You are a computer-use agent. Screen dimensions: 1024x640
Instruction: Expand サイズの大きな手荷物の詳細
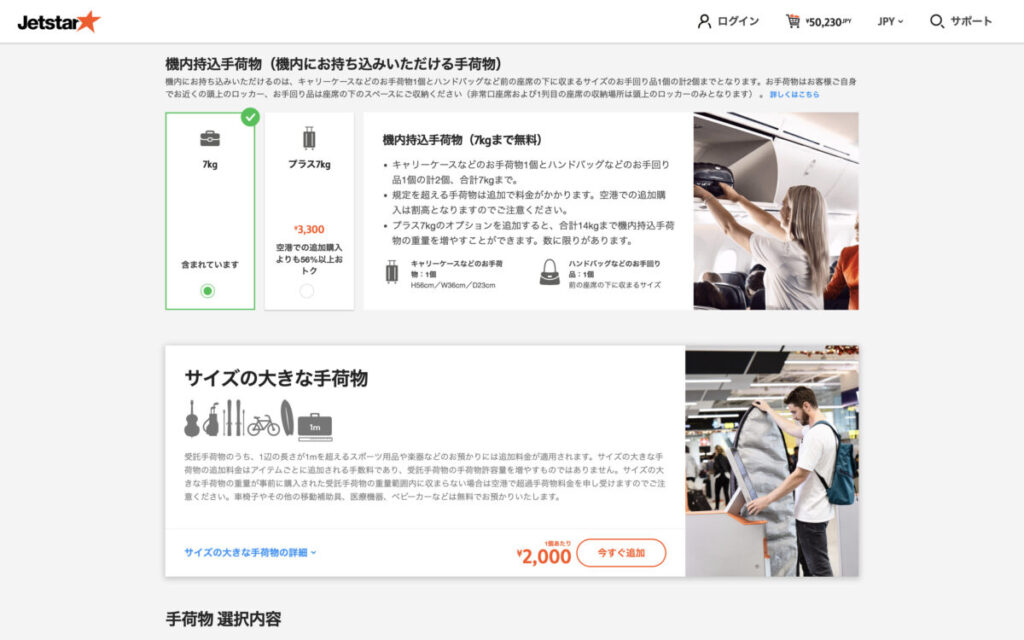(250, 552)
